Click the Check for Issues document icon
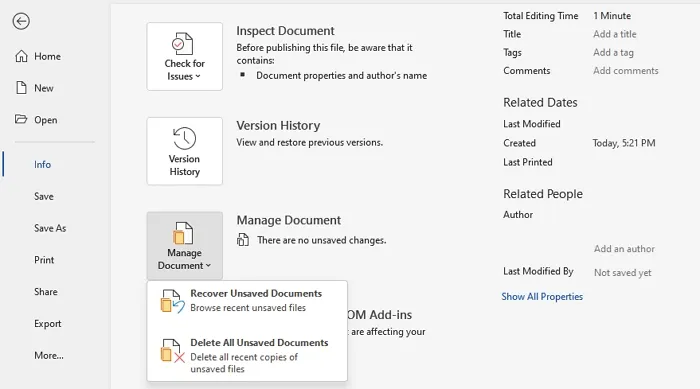This screenshot has height=389, width=700. click(183, 44)
